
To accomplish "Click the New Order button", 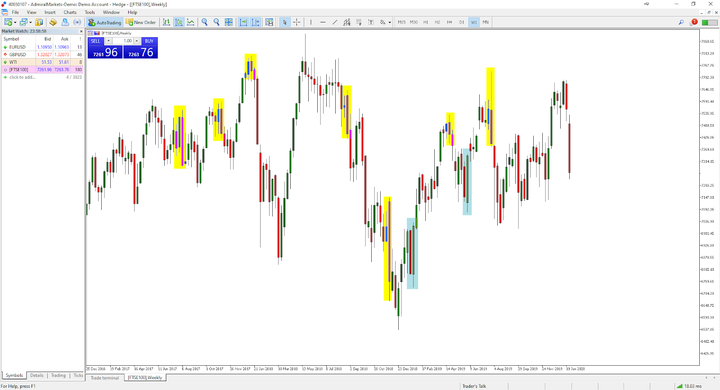I will pos(141,22).
